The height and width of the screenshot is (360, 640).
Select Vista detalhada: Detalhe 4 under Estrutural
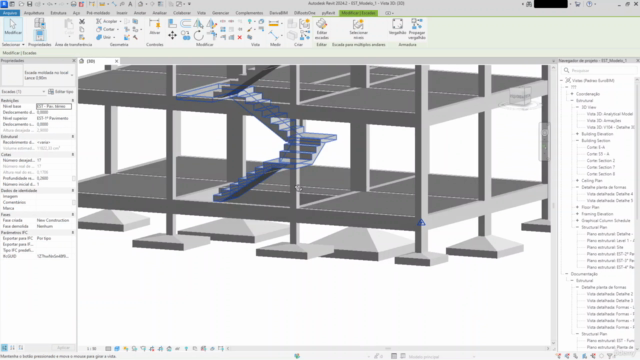[610, 194]
